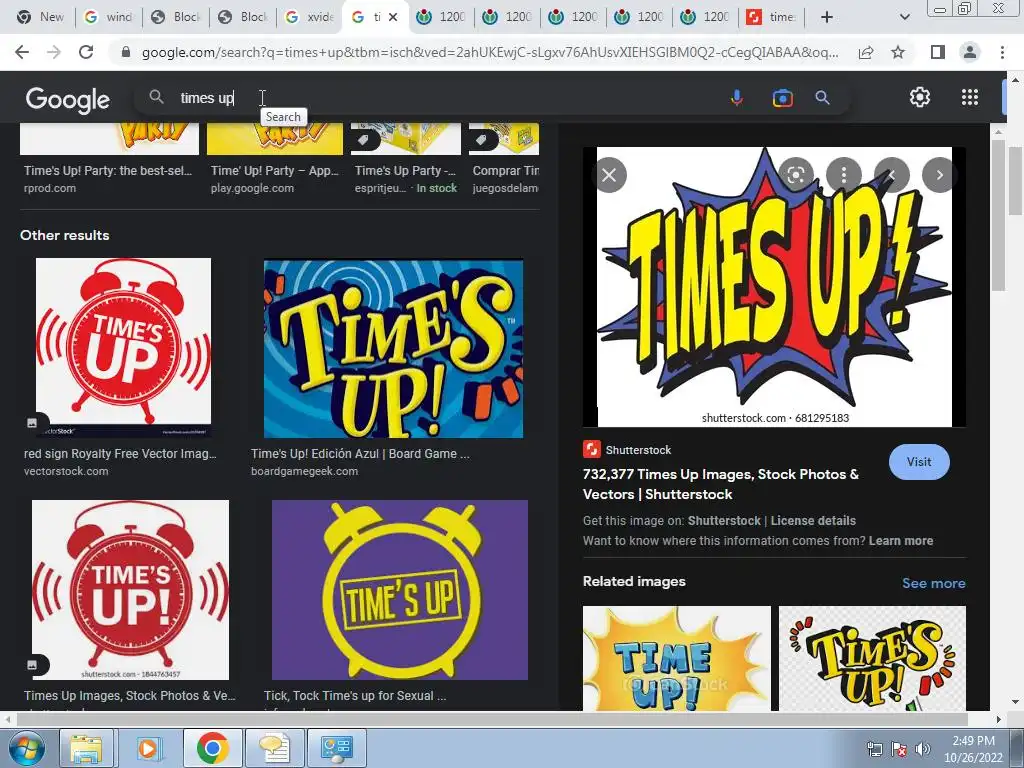This screenshot has width=1024, height=768.
Task: Open the checkered 'Time's Up!' related image
Action: tap(872, 658)
